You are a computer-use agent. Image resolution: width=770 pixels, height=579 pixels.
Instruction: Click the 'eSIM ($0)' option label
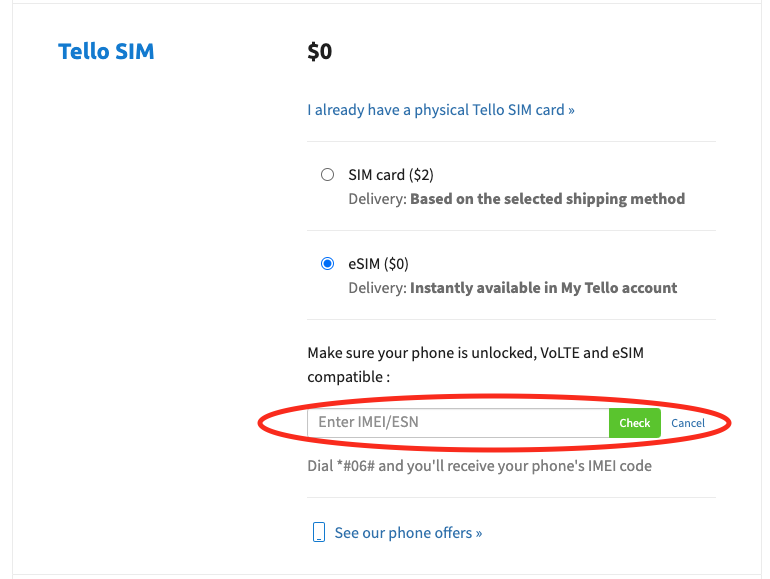pyautogui.click(x=379, y=264)
